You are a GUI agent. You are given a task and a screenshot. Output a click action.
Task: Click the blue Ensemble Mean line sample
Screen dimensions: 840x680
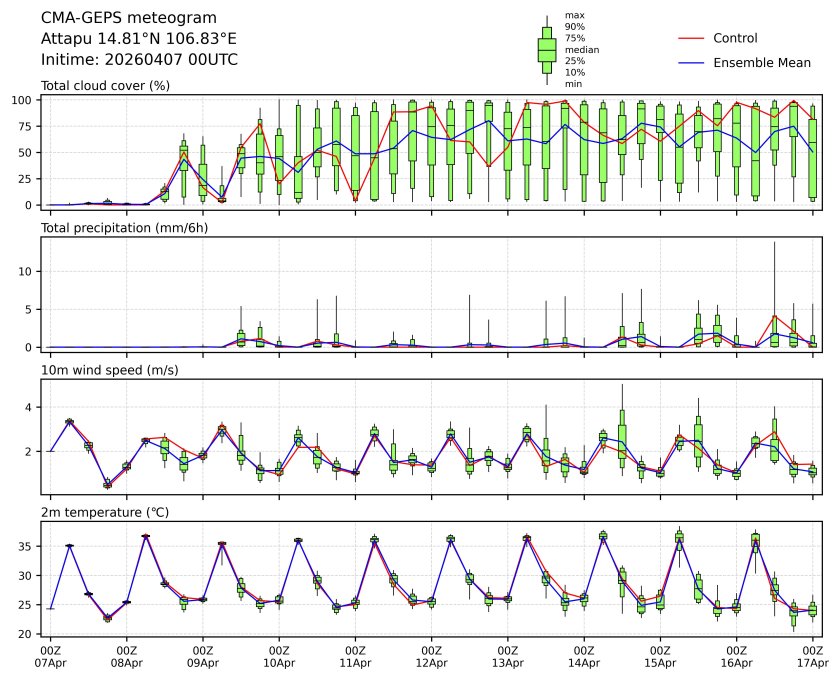690,63
